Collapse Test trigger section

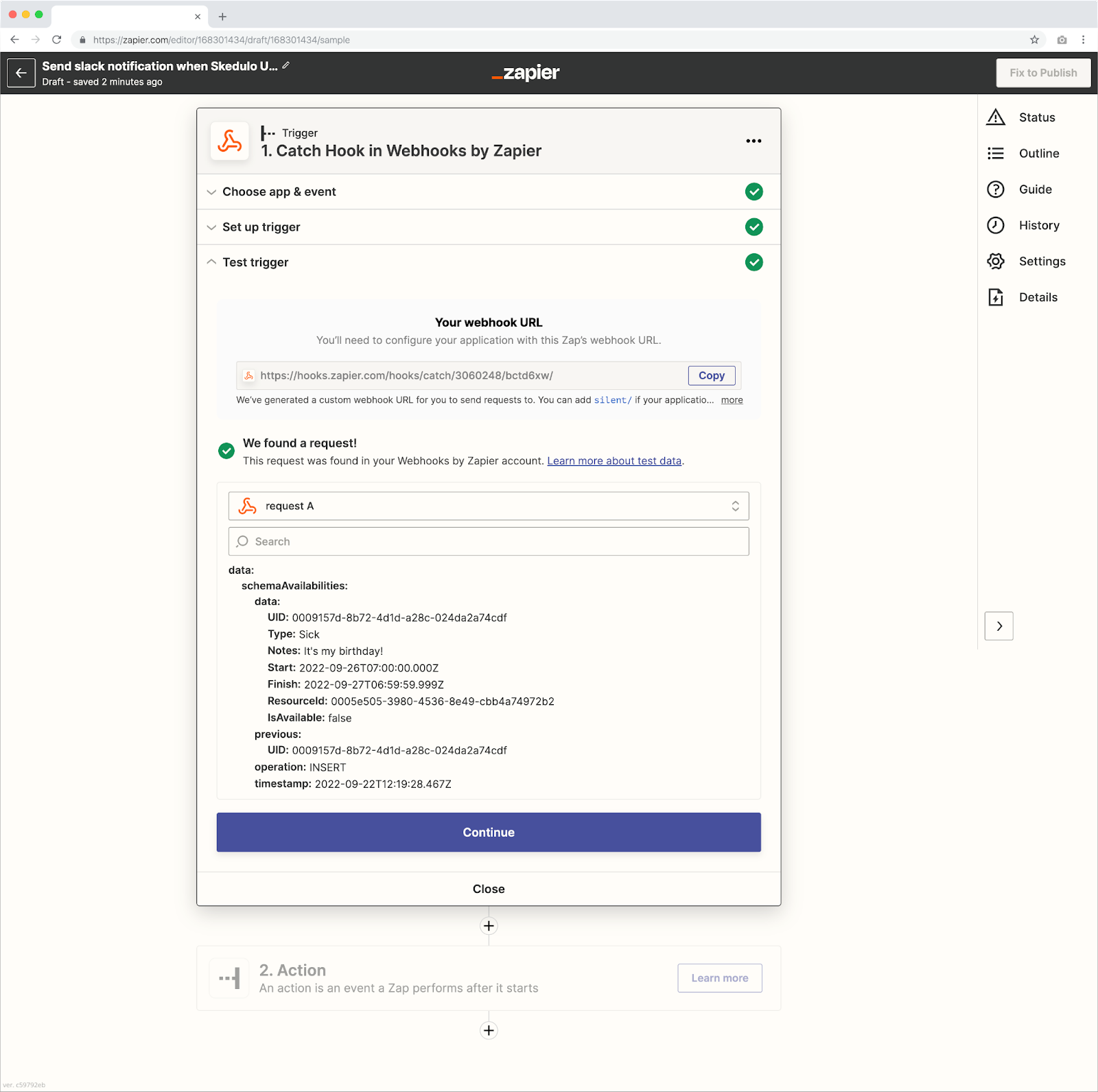pos(489,262)
